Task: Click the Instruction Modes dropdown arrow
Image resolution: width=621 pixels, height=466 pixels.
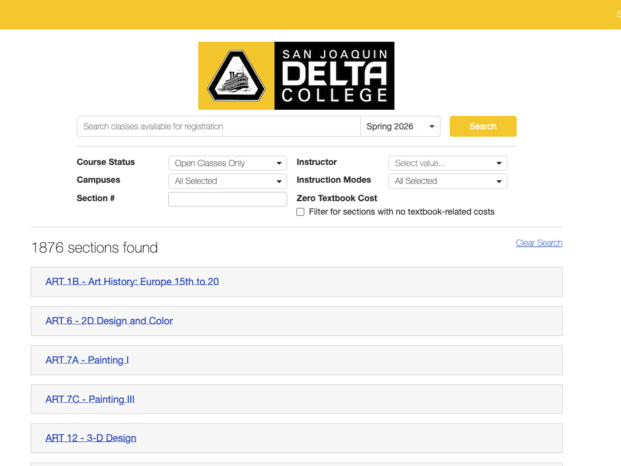Action: click(499, 181)
